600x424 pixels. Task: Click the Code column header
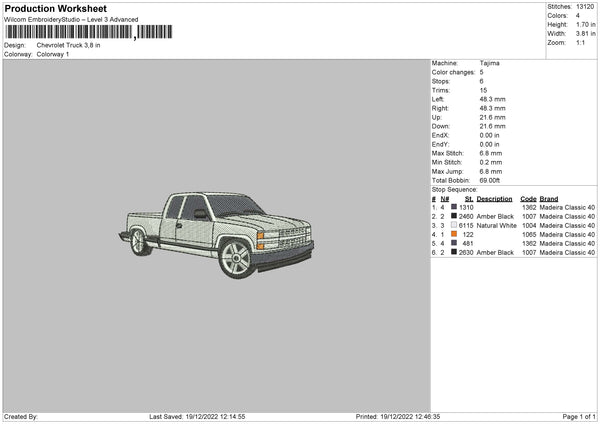529,198
